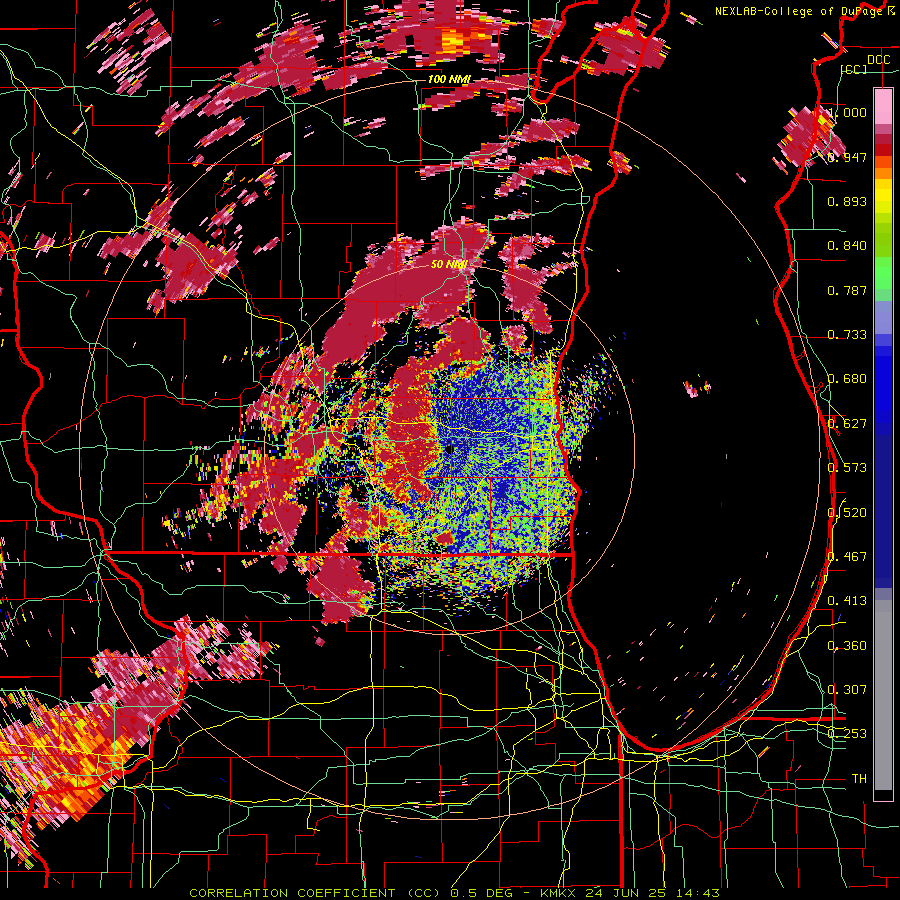The image size is (900, 900).
Task: Click the 0.733 color scale label
Action: [847, 335]
